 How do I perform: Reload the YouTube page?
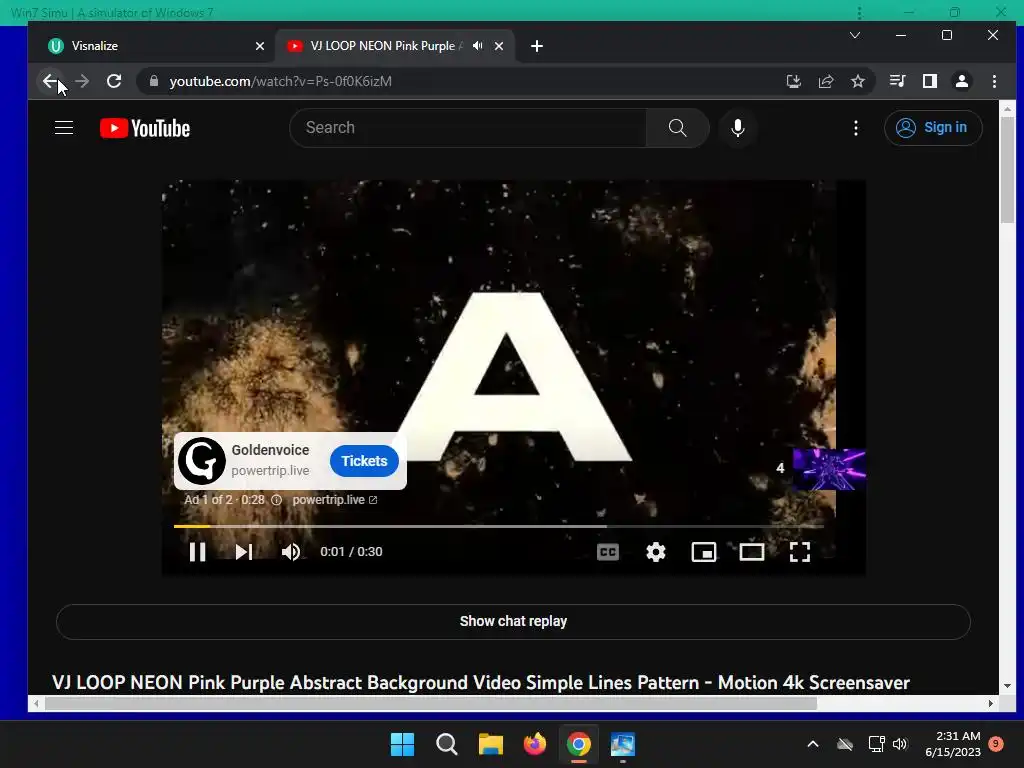[114, 81]
